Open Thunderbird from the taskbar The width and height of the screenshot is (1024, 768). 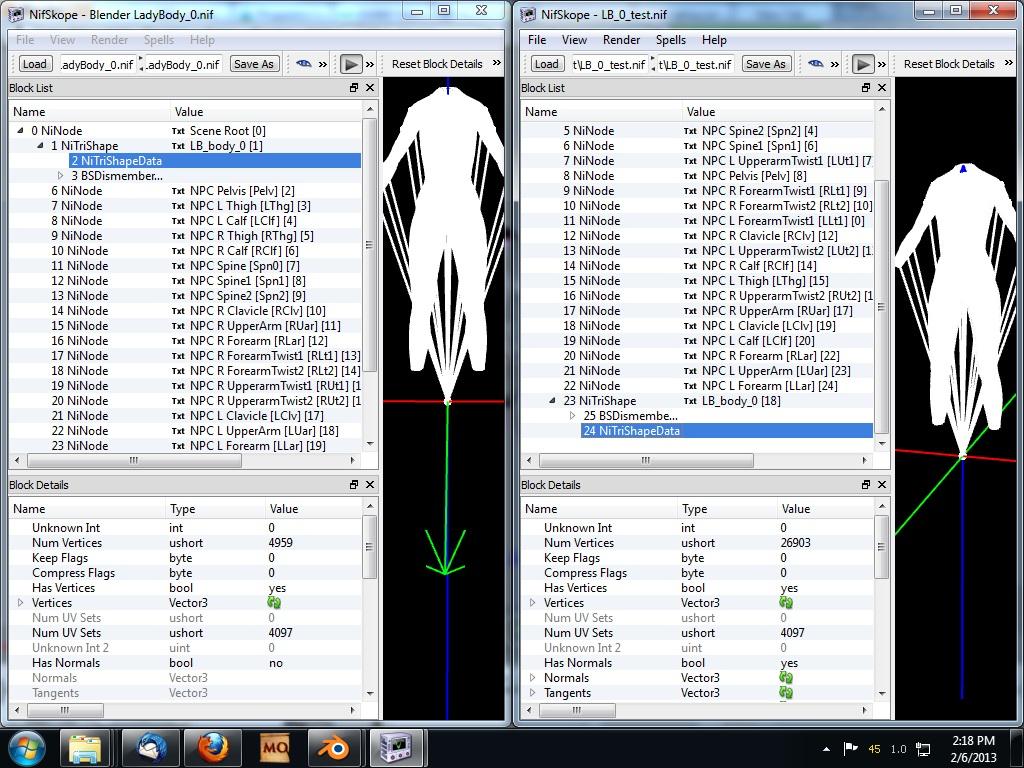tap(150, 748)
